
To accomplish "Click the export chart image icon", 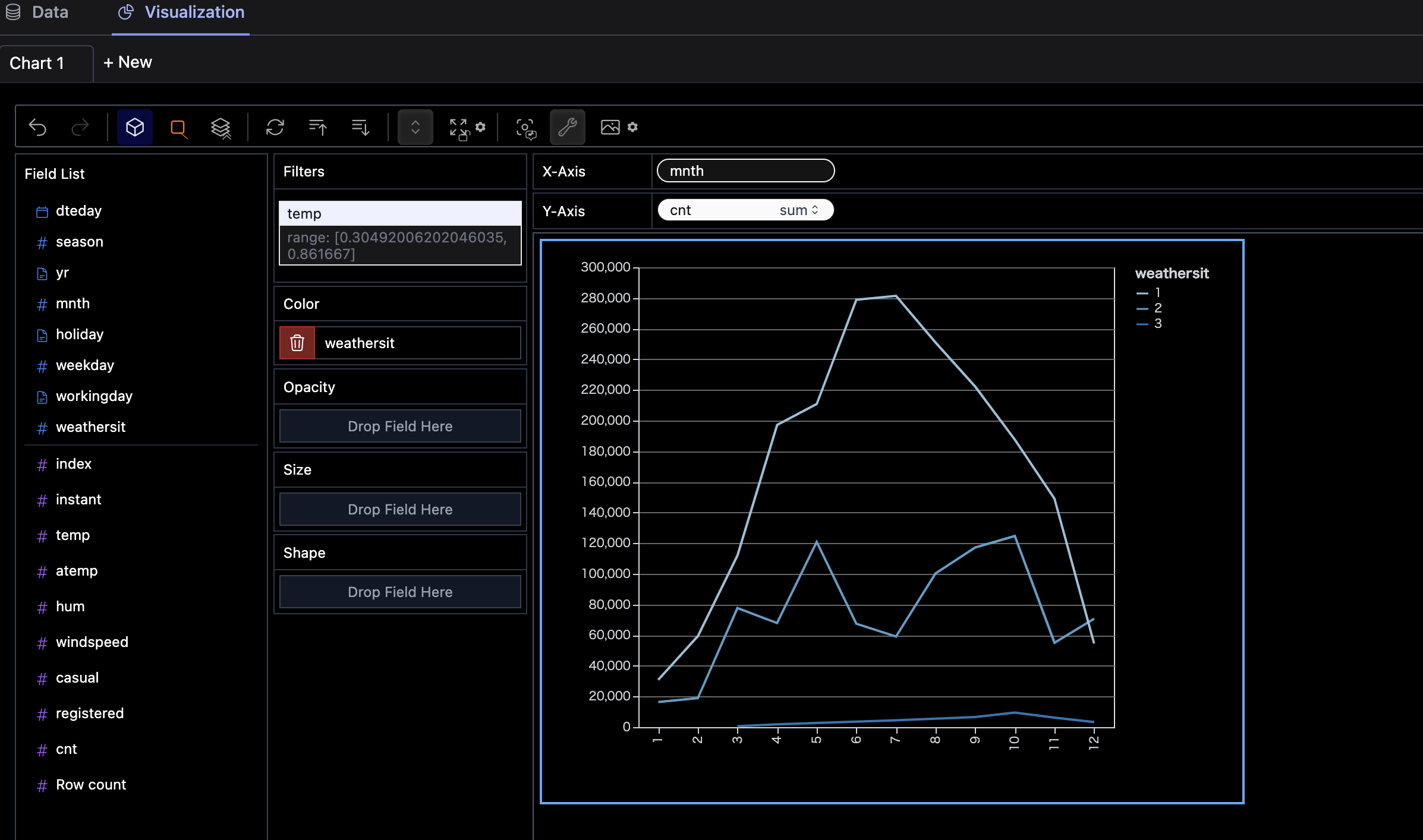I will coord(610,127).
